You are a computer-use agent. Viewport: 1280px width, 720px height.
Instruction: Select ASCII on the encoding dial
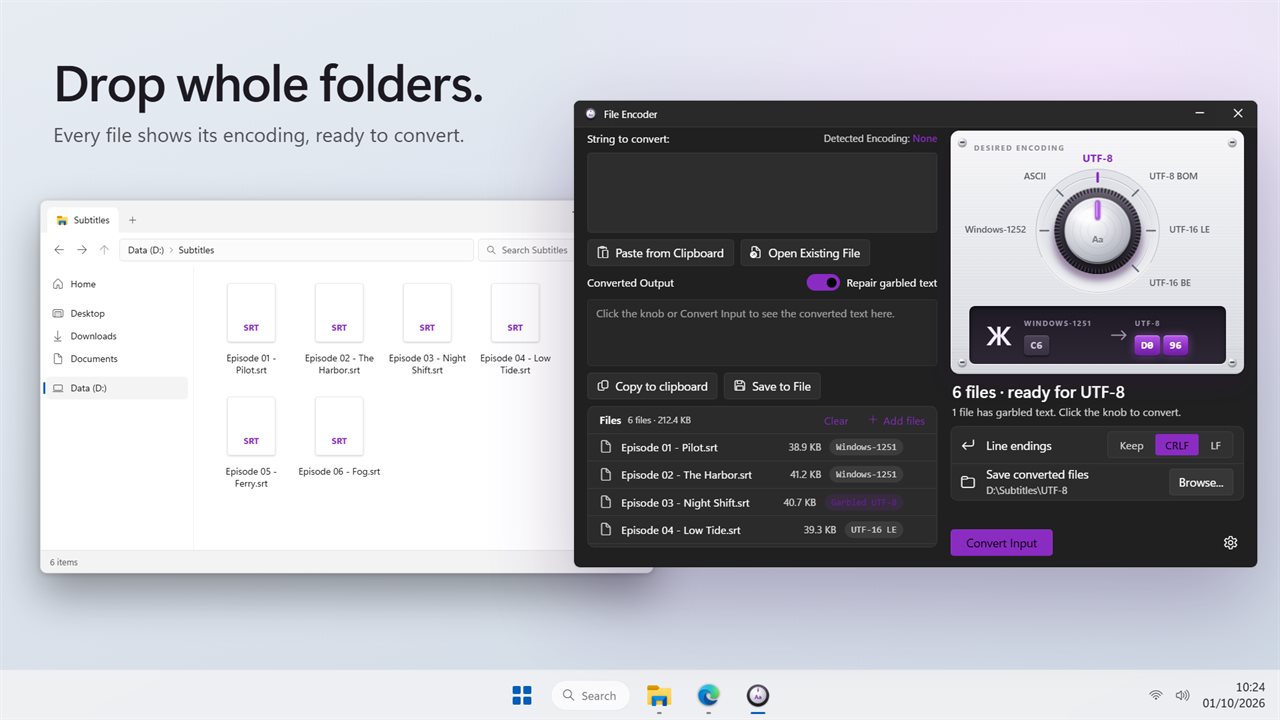[1034, 176]
